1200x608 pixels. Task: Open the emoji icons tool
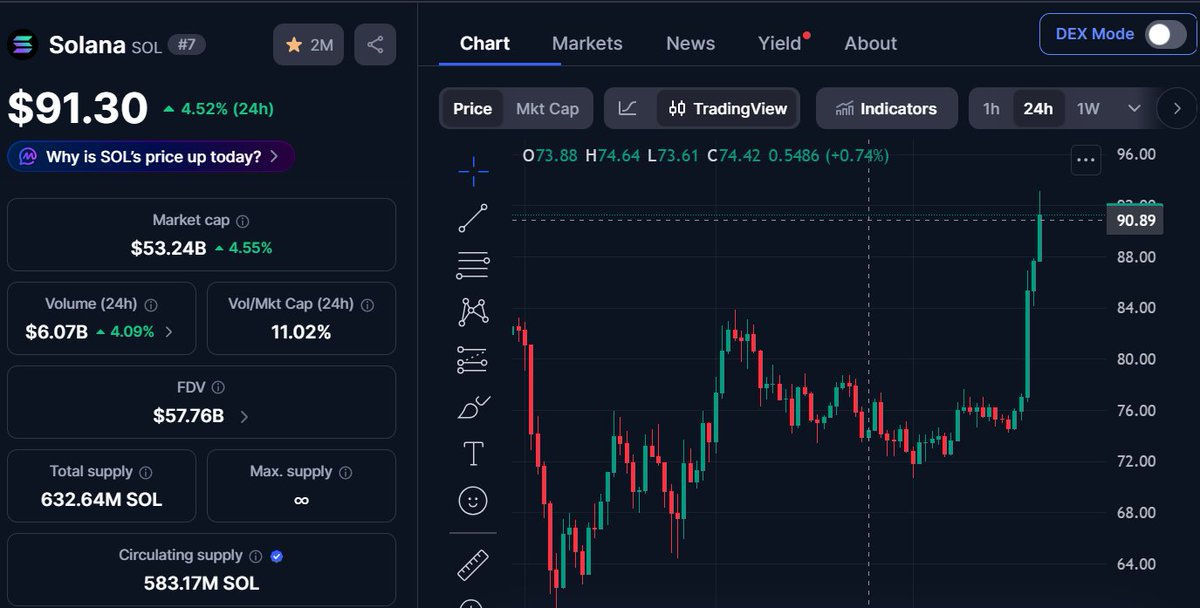pos(473,500)
